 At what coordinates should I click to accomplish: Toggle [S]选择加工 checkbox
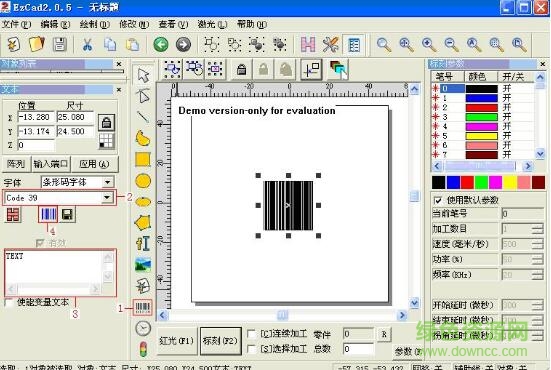[x=251, y=349]
